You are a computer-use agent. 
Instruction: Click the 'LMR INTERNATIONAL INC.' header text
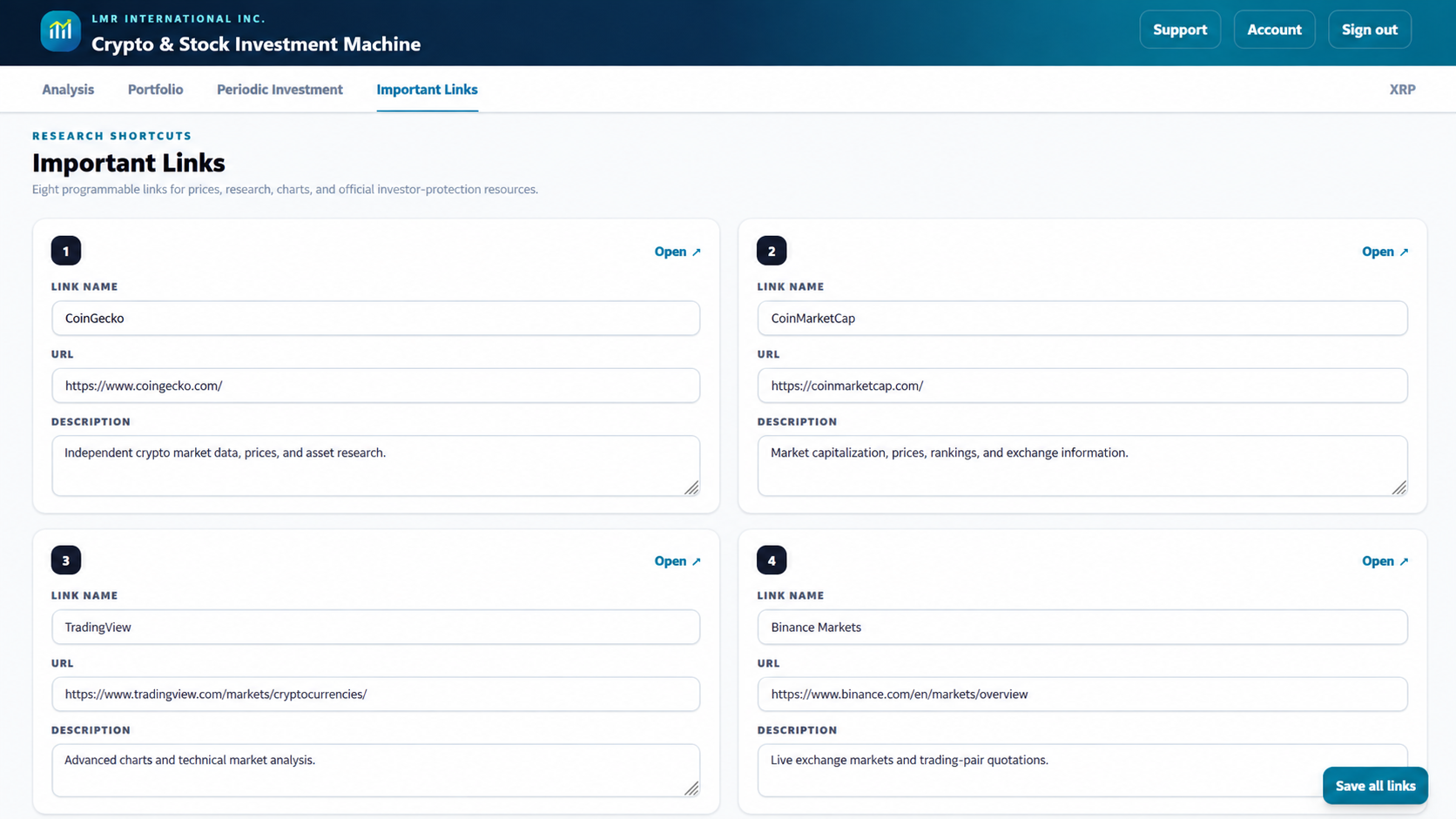(179, 18)
